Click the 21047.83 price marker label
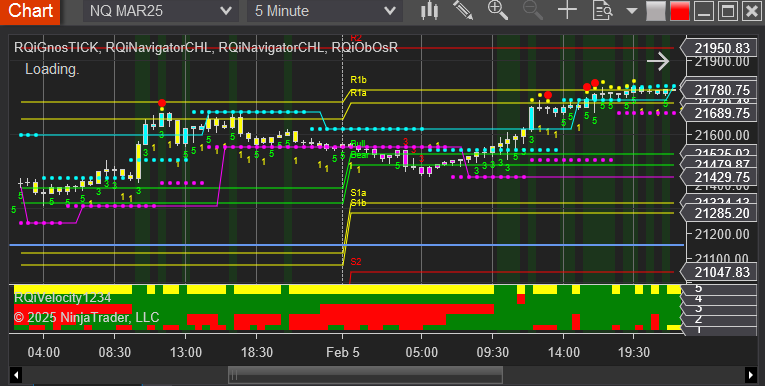Viewport: 765px width, 386px height. [722, 272]
